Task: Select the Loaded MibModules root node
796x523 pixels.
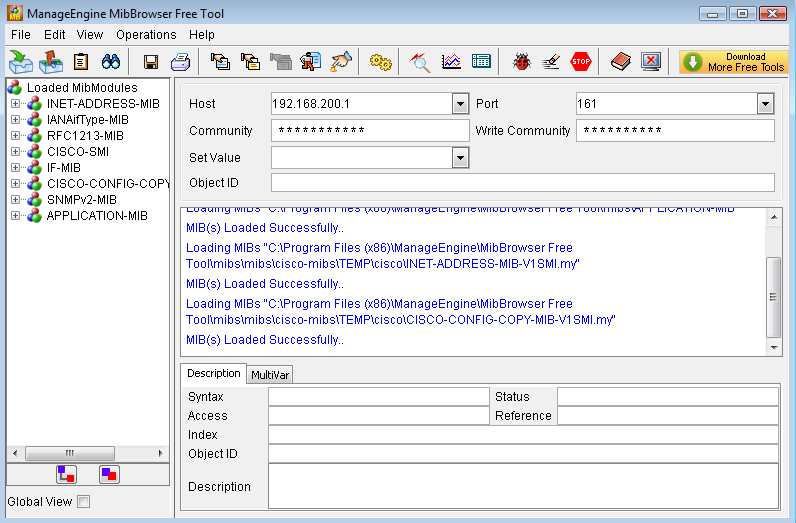Action: pos(82,87)
